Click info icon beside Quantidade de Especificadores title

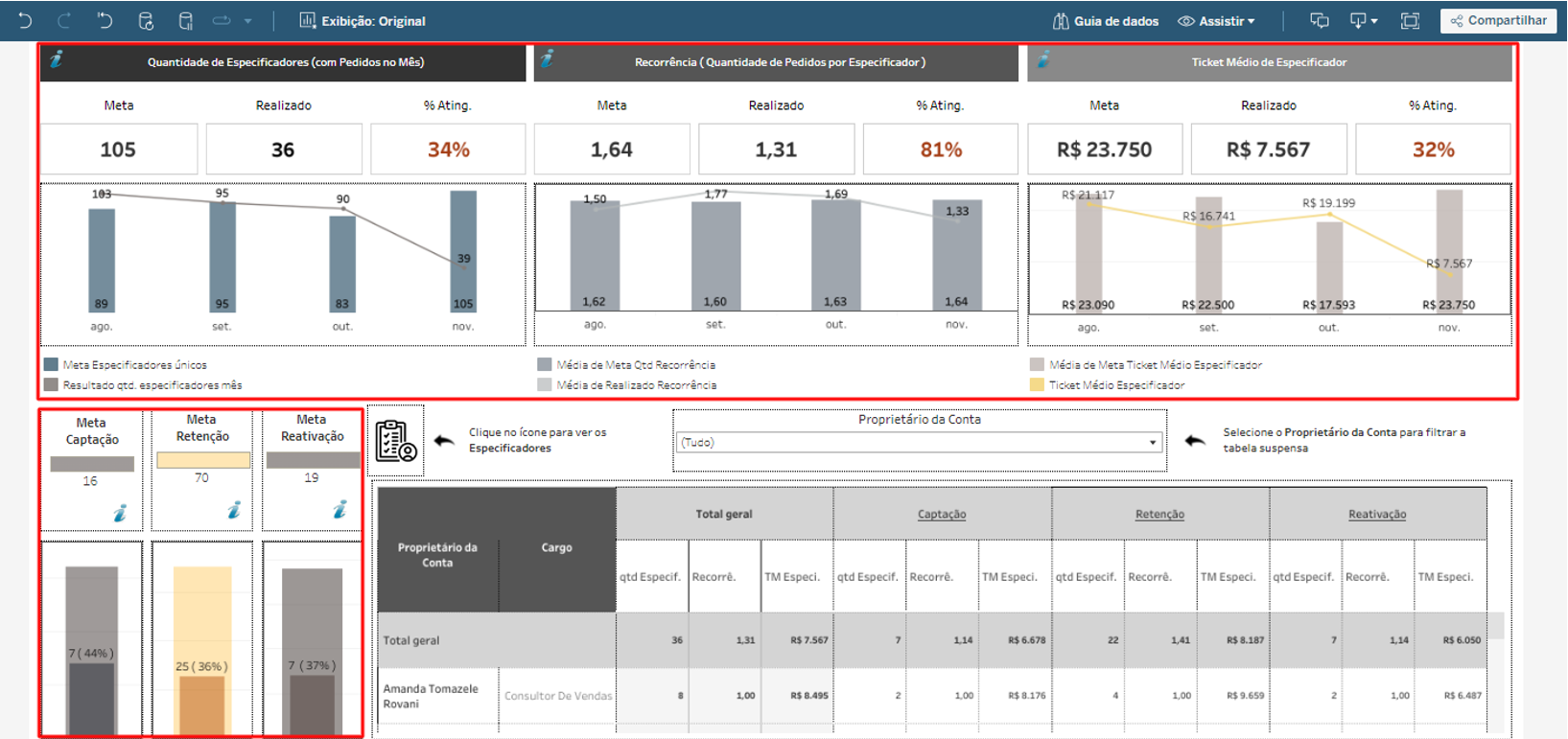[x=57, y=59]
